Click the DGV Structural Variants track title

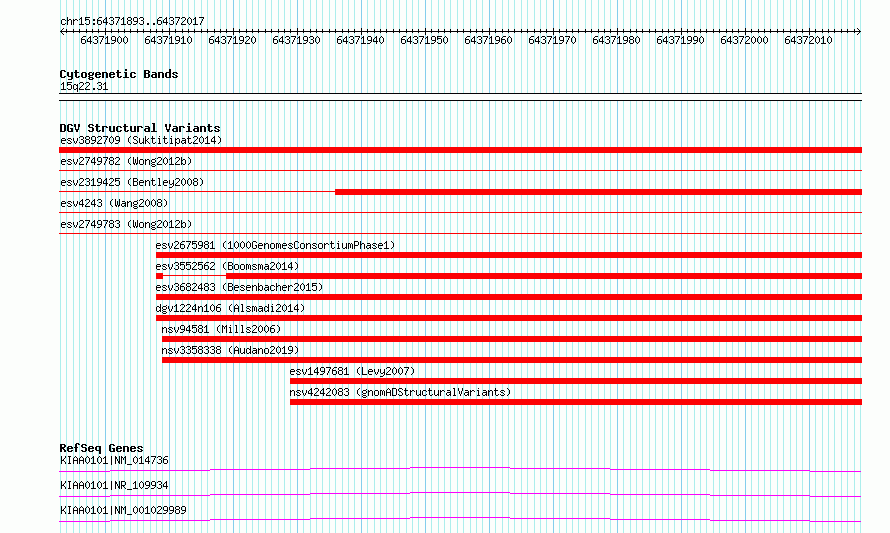pyautogui.click(x=140, y=128)
